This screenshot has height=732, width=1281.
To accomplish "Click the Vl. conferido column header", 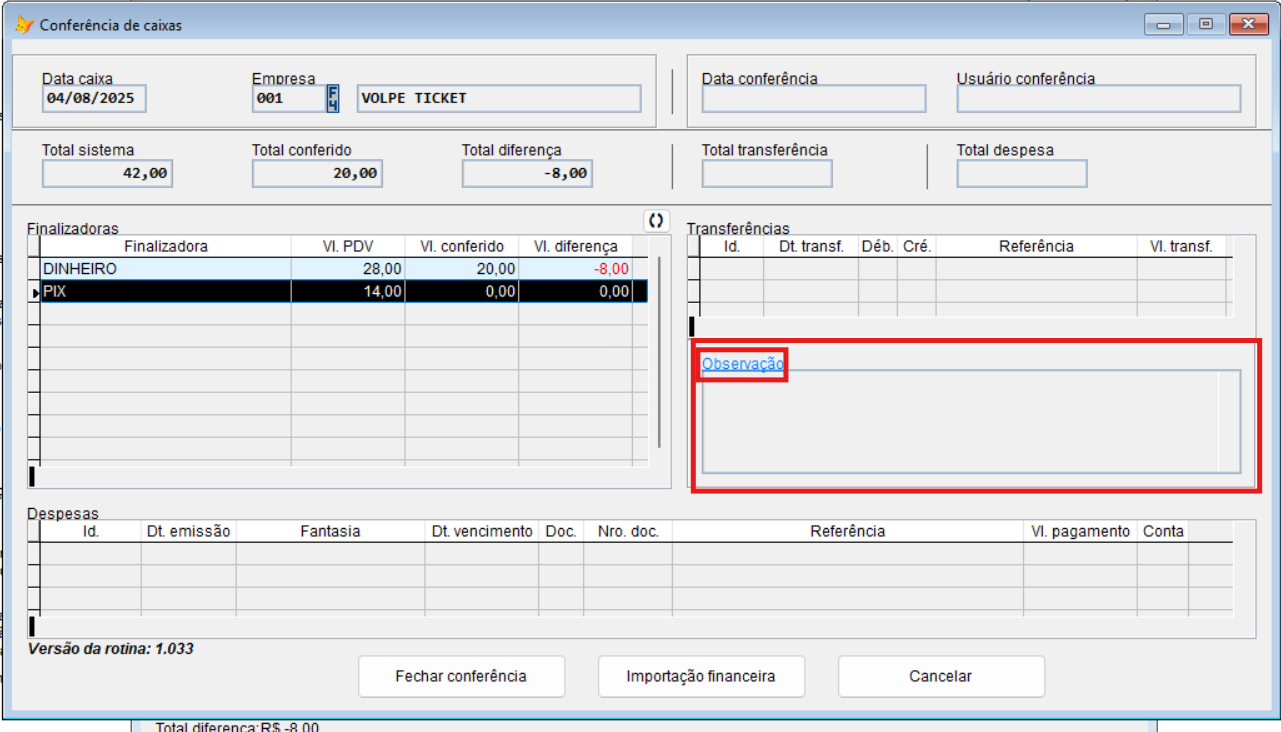I will (x=462, y=246).
